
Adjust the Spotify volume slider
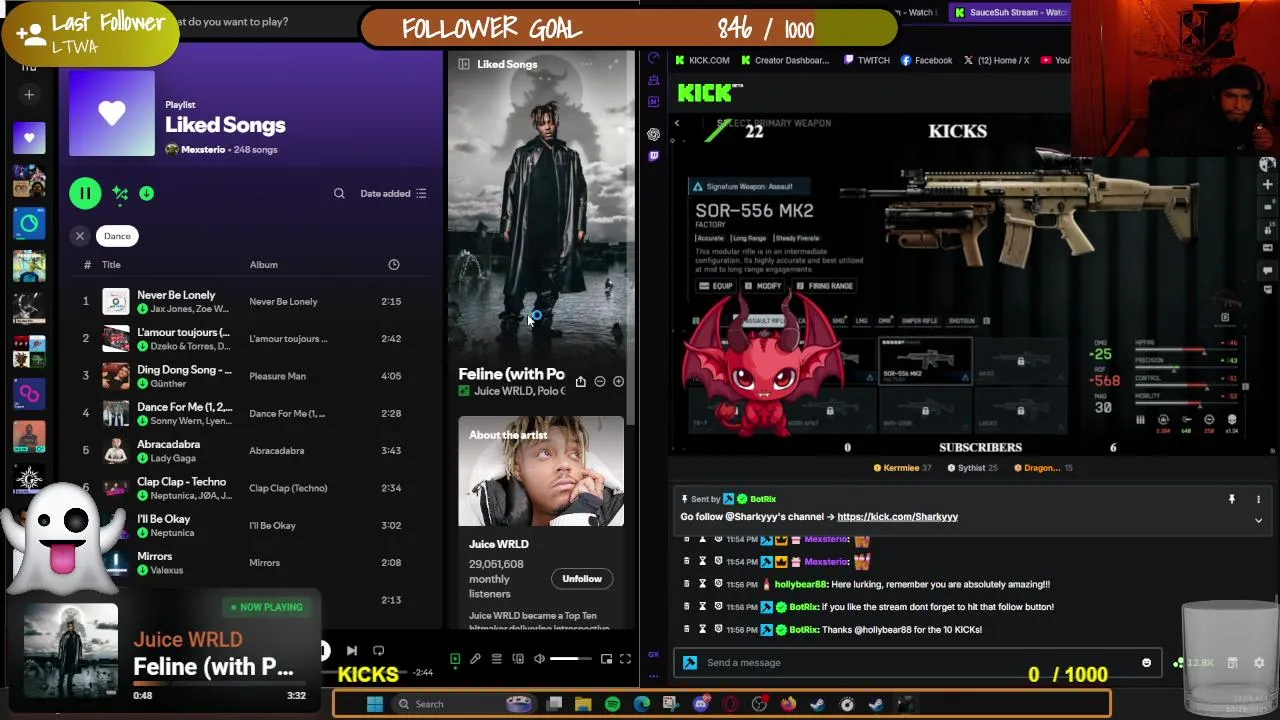571,659
